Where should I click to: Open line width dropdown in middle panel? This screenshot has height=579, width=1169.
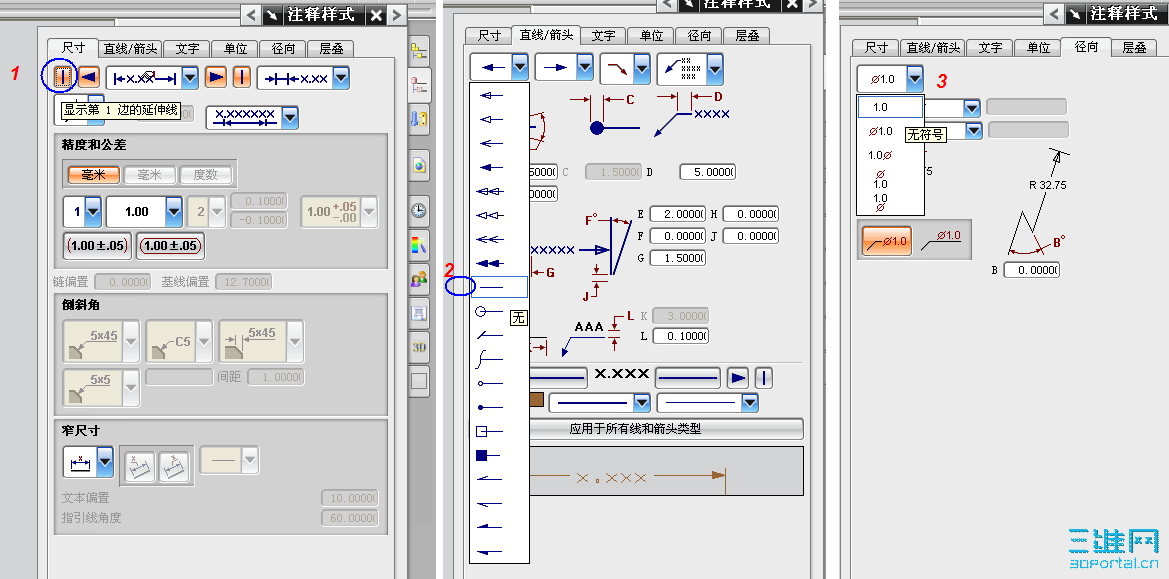pos(749,403)
